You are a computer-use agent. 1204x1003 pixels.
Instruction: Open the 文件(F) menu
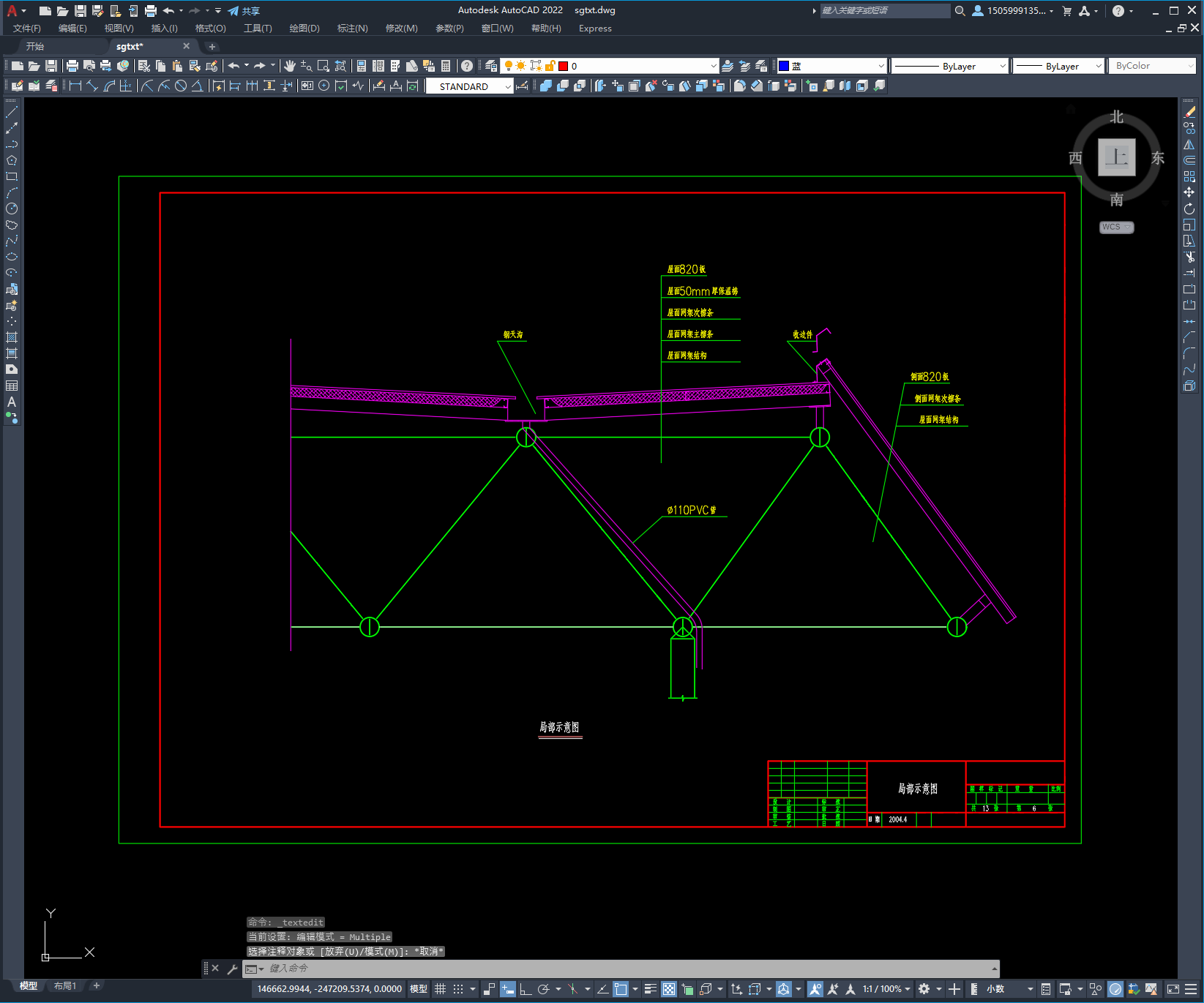[27, 29]
